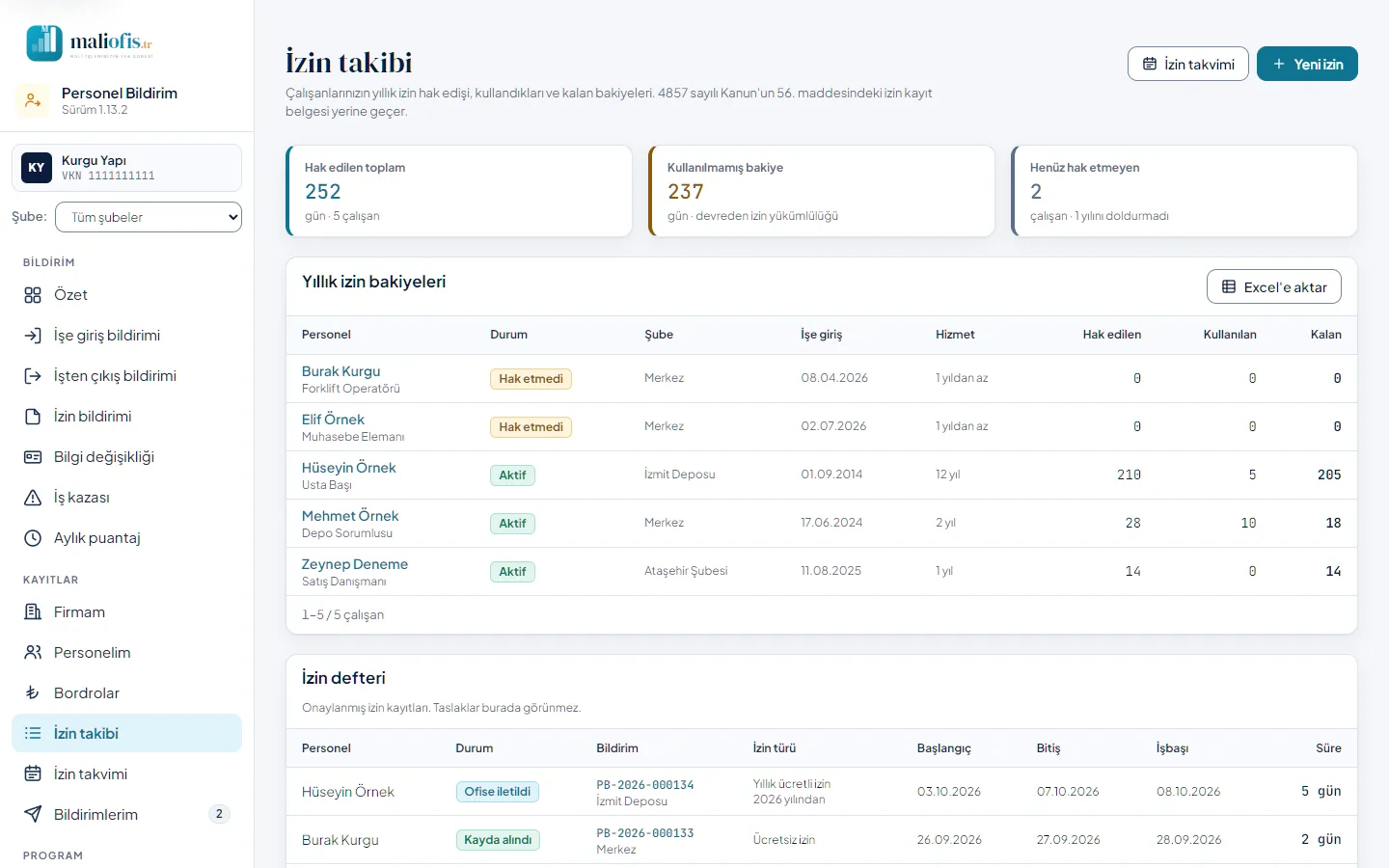Open the Şube dropdown showing Tüm şubeler
This screenshot has width=1389, height=868.
click(149, 217)
